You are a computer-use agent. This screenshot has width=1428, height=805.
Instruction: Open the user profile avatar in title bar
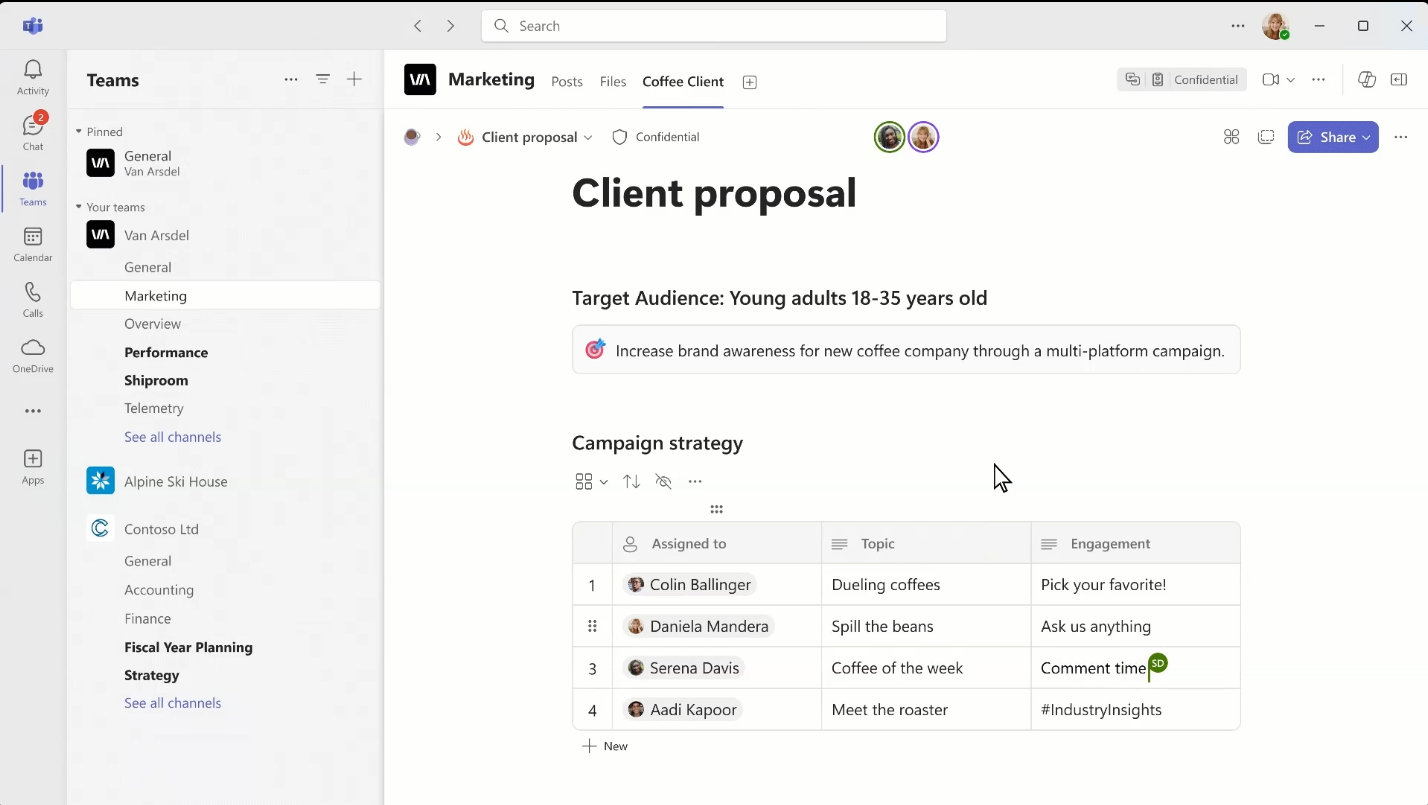click(1276, 26)
